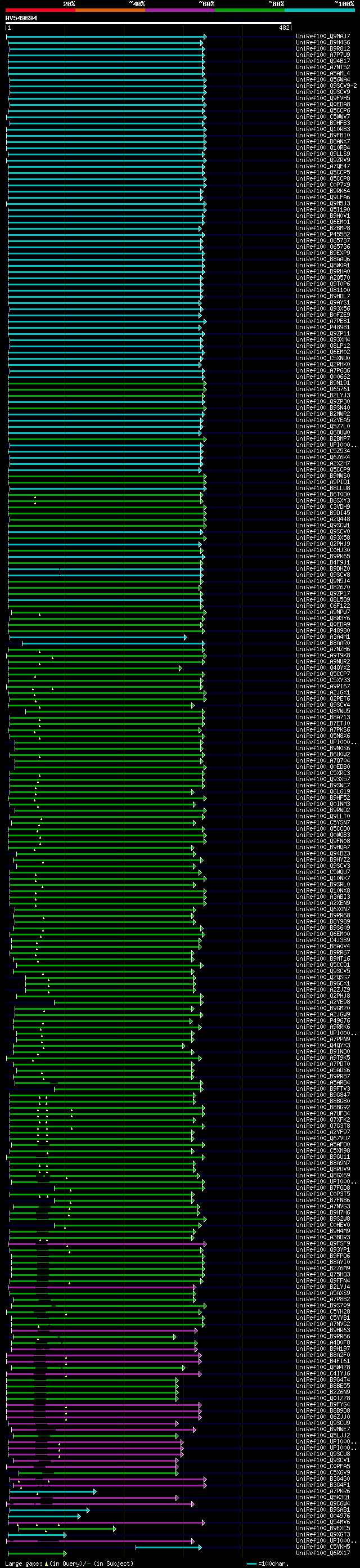Select hit label UniRef100_B9EXP9
360x1568 pixels.
point(323,253)
